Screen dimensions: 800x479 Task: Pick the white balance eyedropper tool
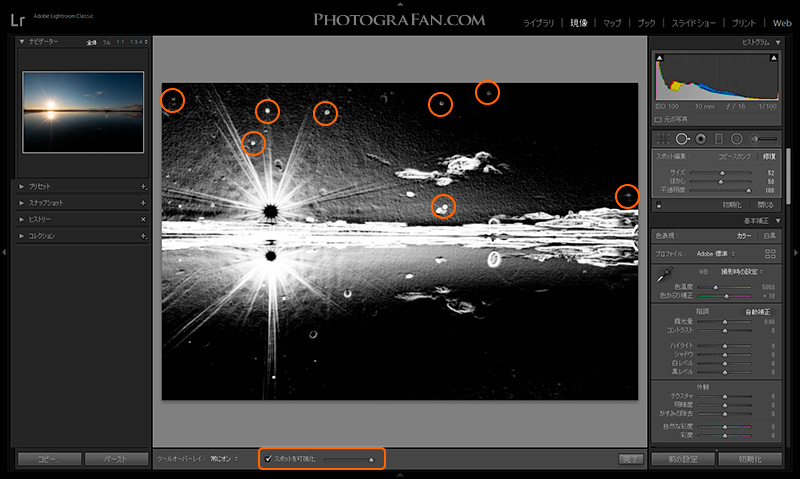click(x=664, y=274)
